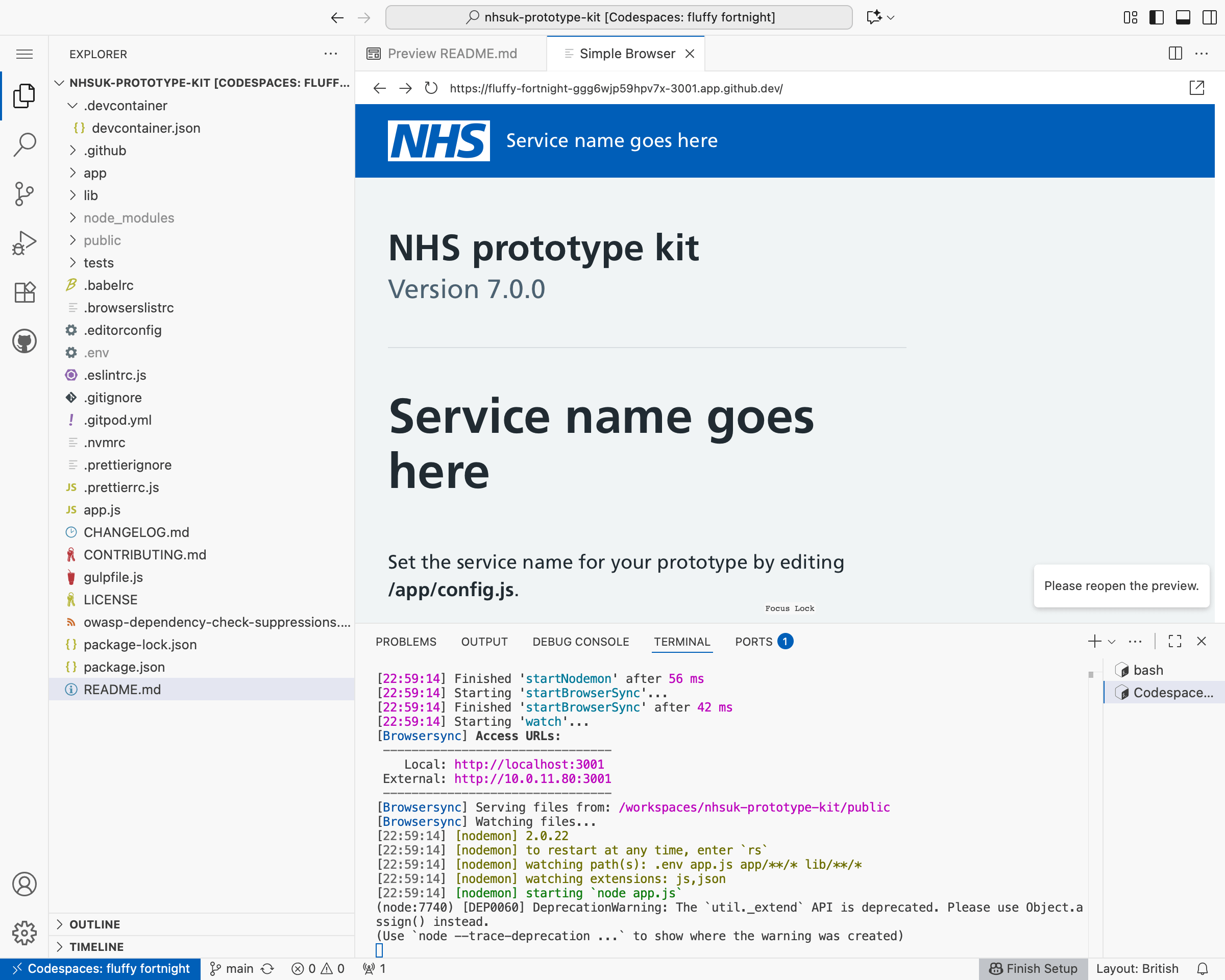
Task: Open the Simple Browser page in external browser
Action: tap(1198, 87)
